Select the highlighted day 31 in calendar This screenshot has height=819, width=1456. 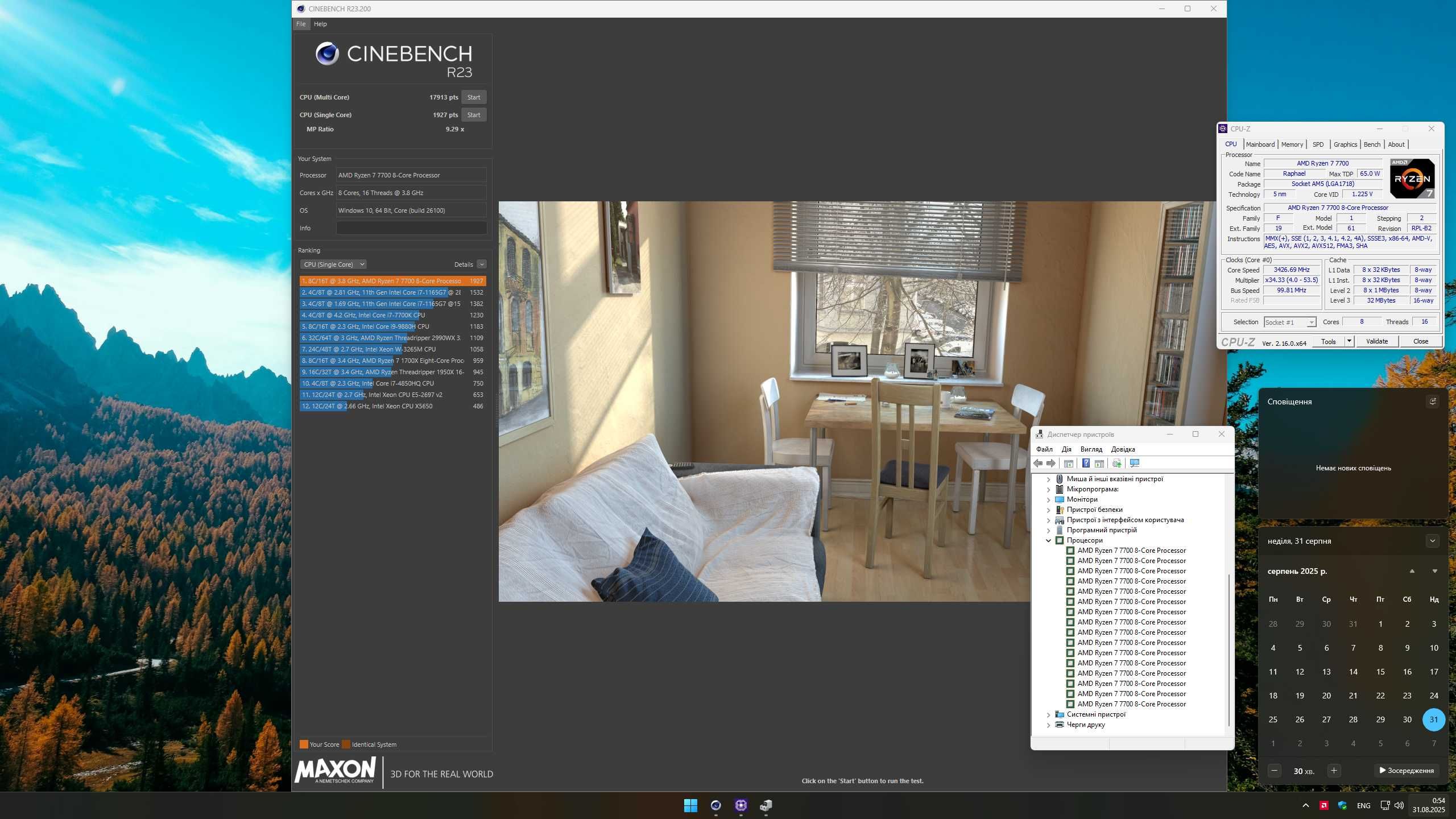click(1434, 719)
